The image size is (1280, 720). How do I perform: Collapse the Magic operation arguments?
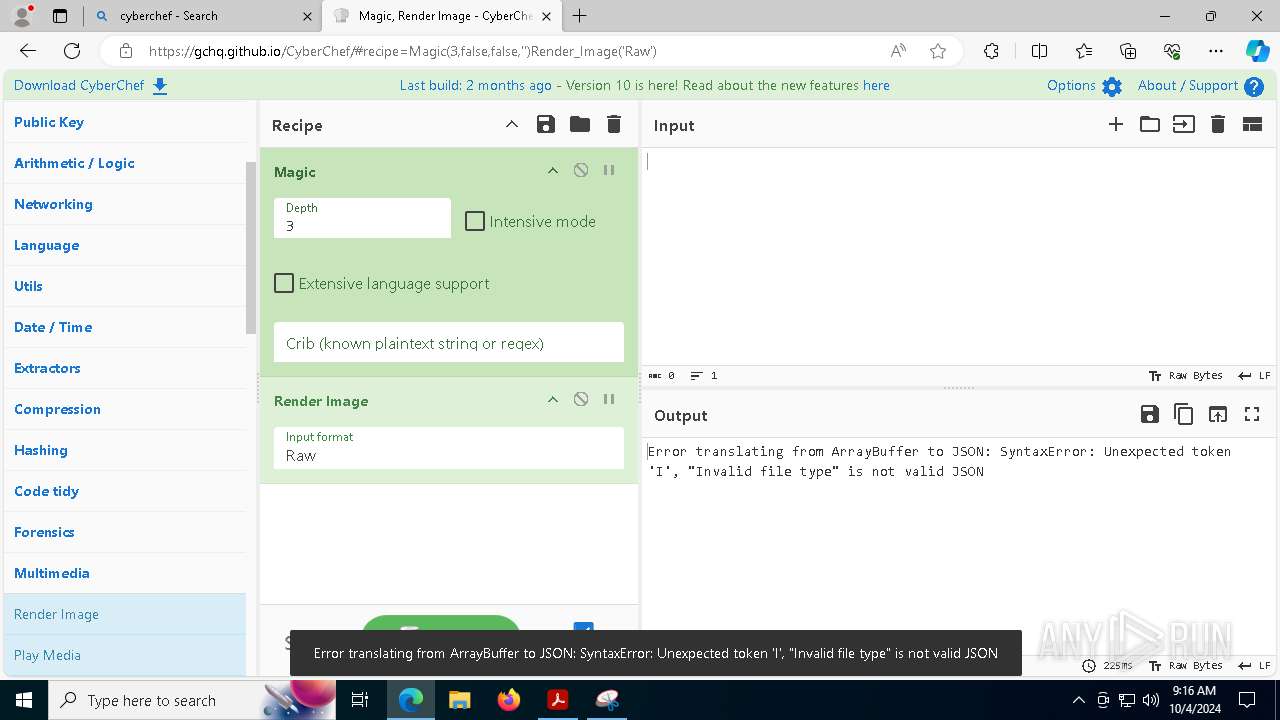point(553,171)
